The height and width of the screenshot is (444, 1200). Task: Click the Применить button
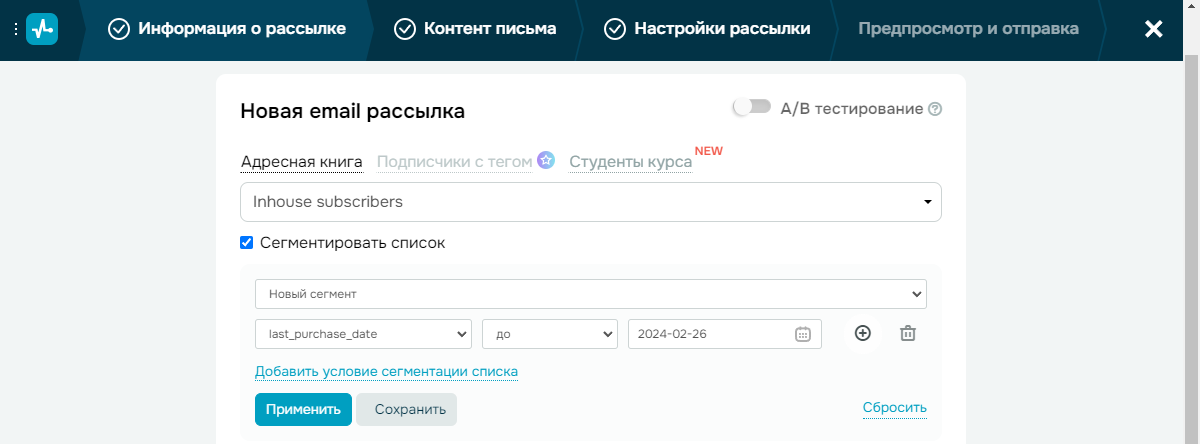click(x=303, y=409)
